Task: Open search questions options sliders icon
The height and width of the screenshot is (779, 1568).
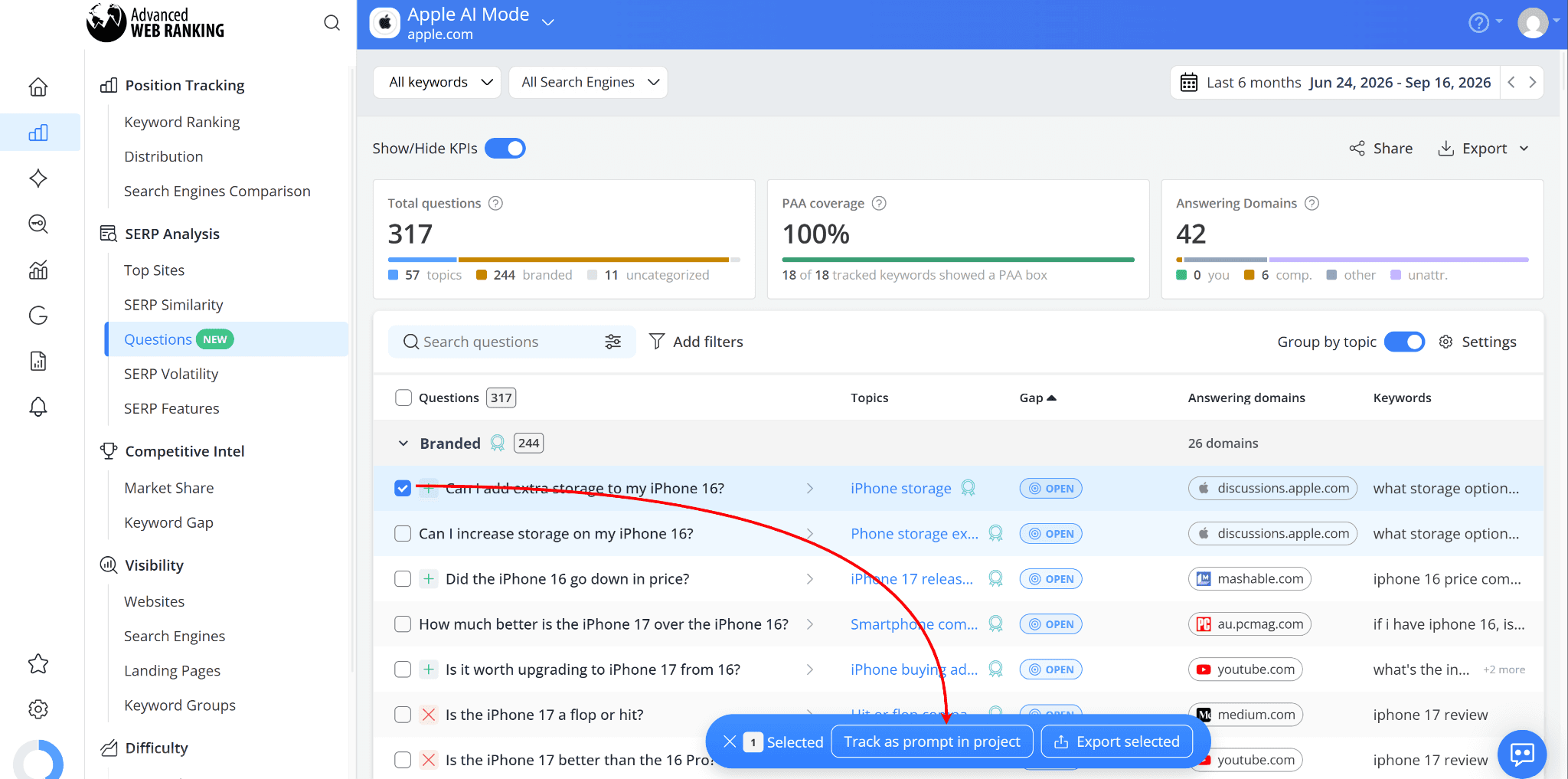Action: tap(612, 342)
